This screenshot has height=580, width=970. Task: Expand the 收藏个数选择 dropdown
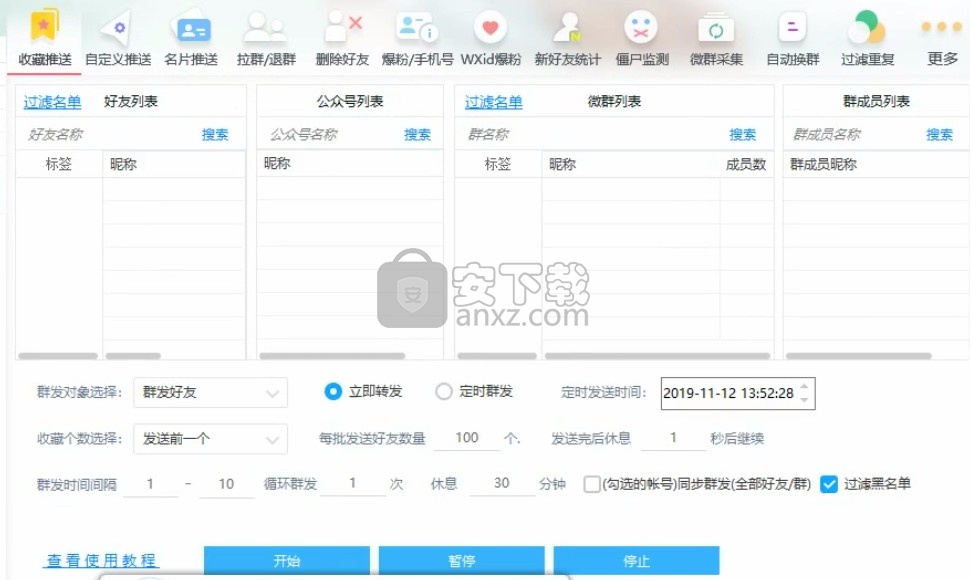(x=210, y=439)
